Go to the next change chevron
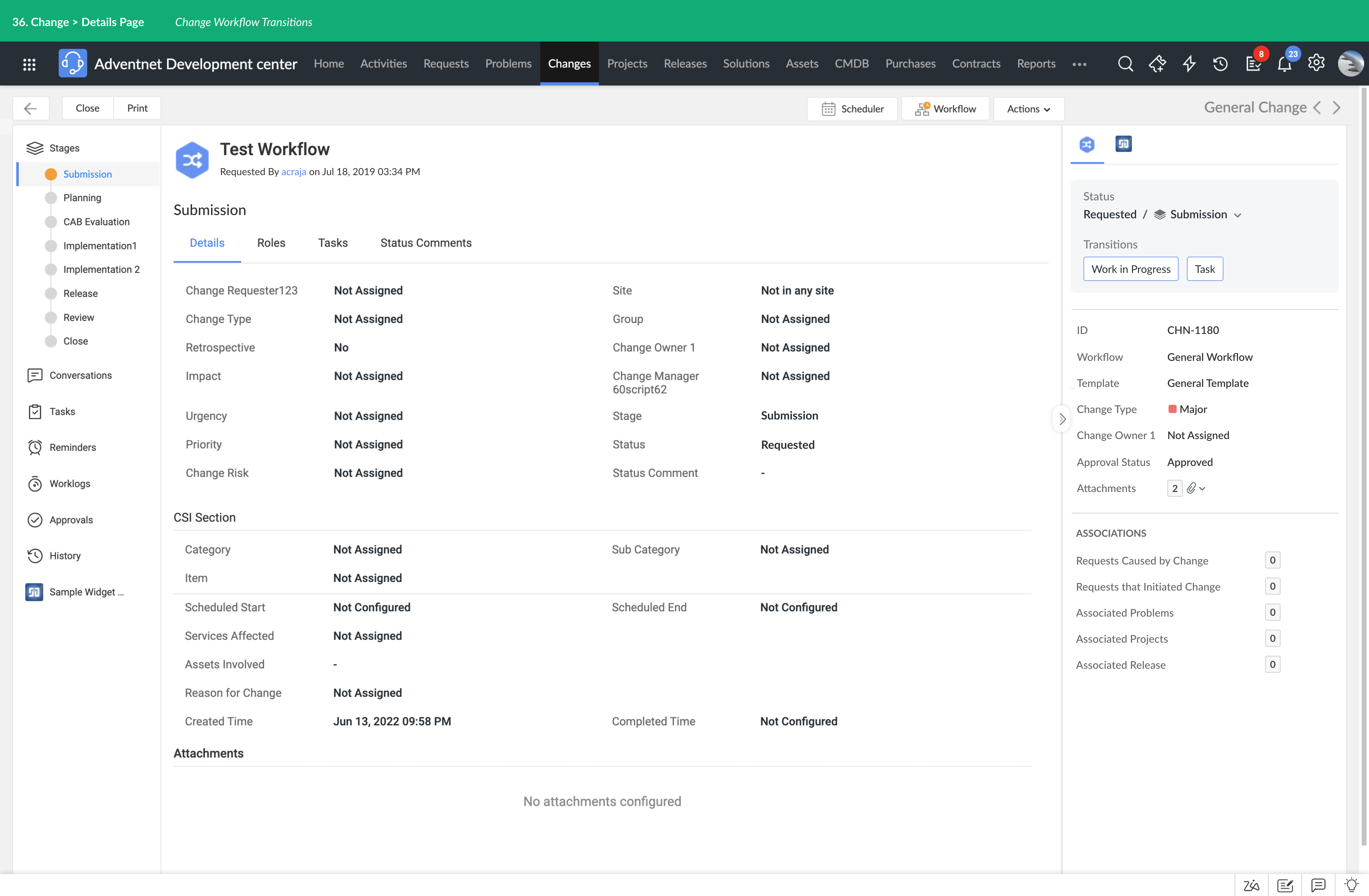The image size is (1369, 896). [1337, 108]
